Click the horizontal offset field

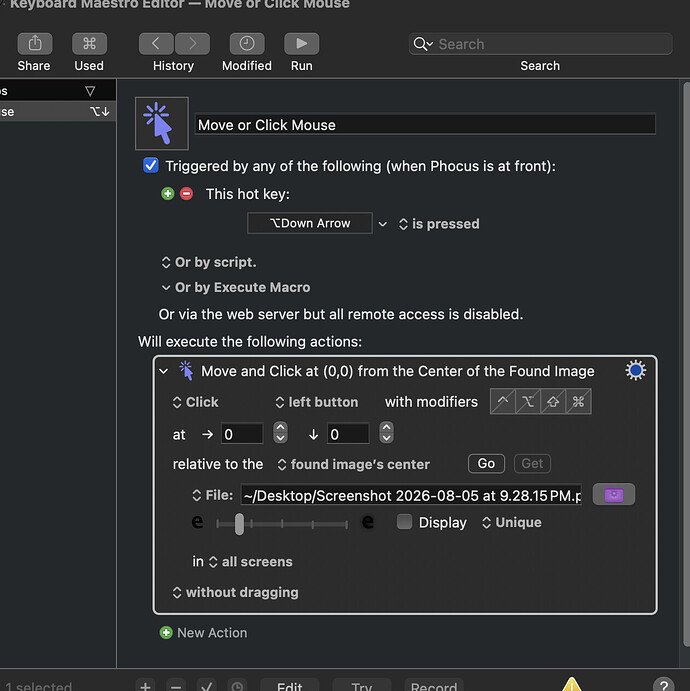[x=242, y=434]
